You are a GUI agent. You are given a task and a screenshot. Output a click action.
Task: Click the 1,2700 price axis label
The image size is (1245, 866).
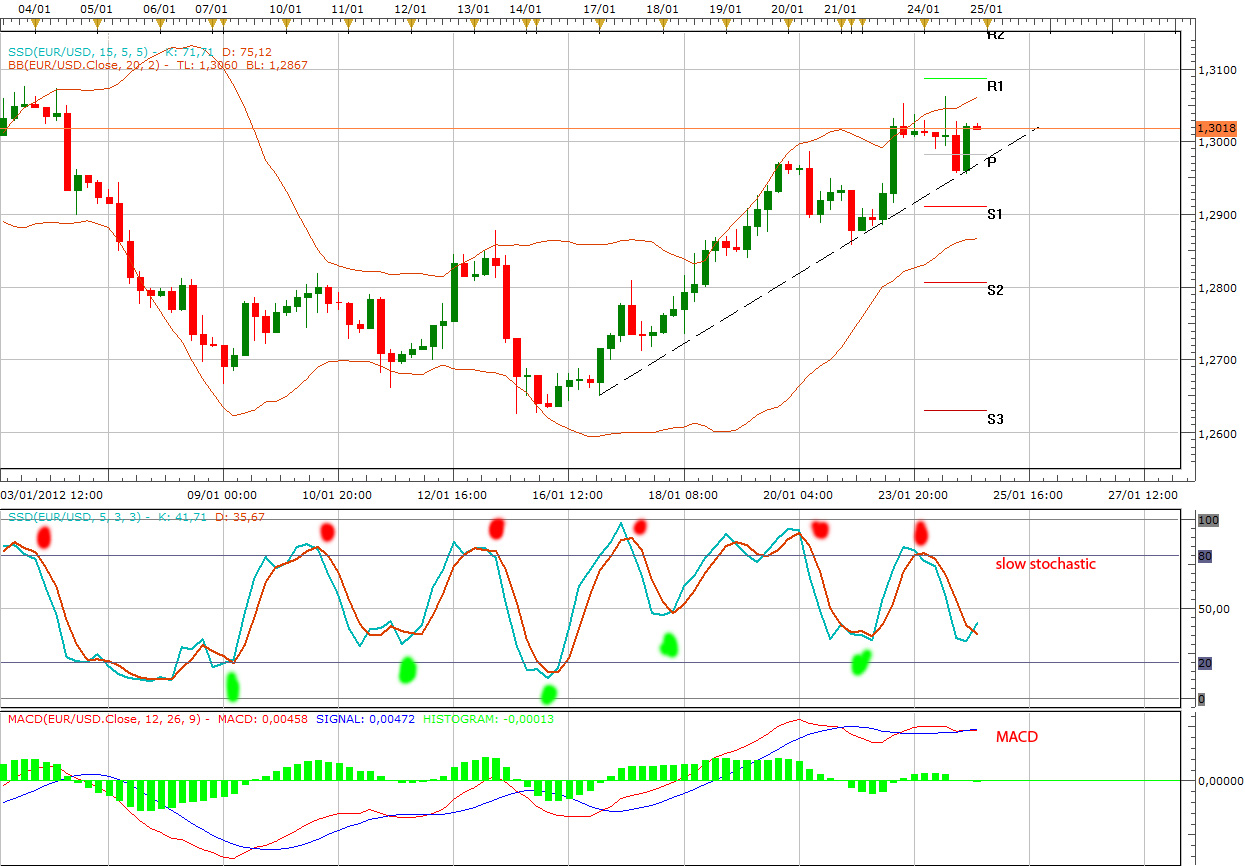pos(1215,360)
